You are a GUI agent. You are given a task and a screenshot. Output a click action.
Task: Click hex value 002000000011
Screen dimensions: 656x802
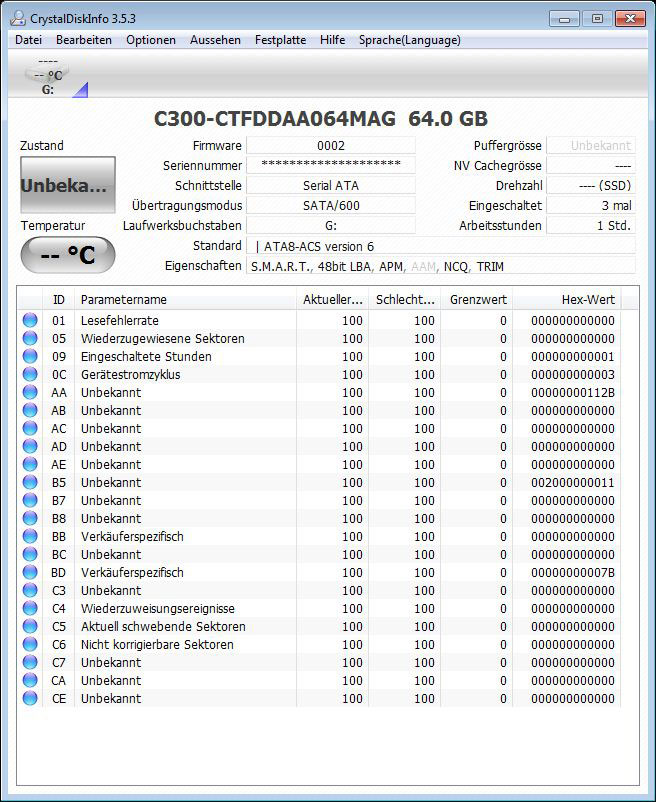(x=573, y=482)
